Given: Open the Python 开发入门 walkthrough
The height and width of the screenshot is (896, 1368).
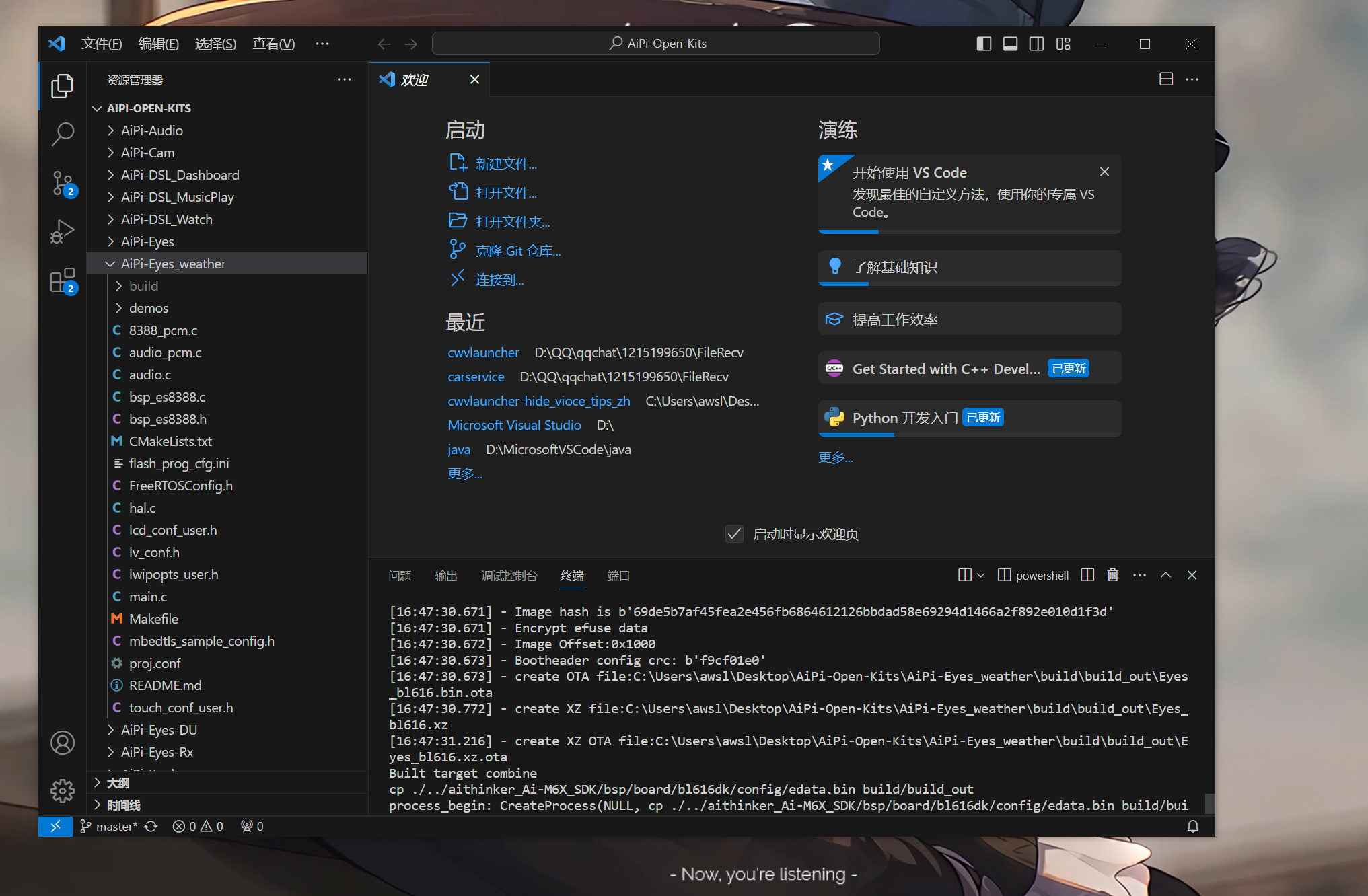Looking at the screenshot, I should [x=970, y=418].
